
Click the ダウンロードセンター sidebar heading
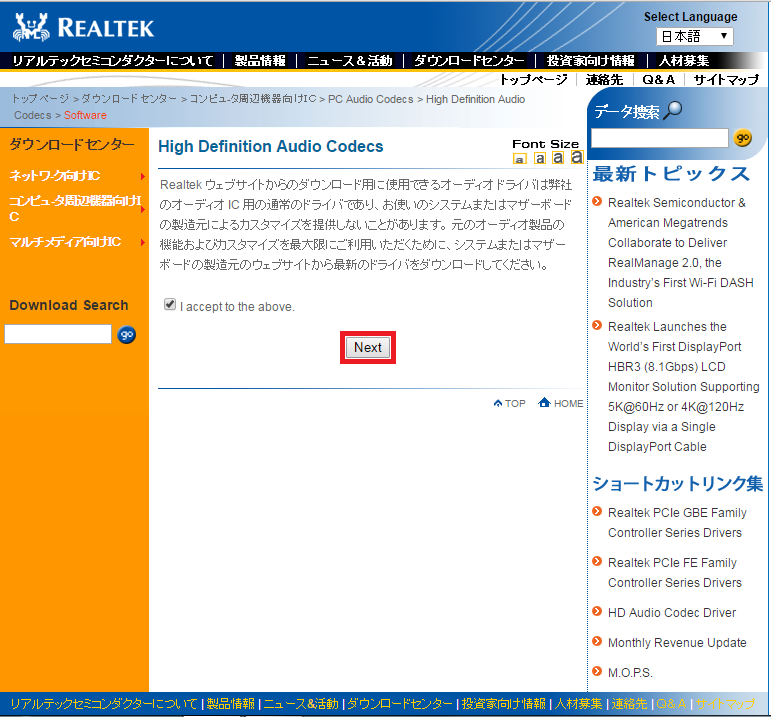(x=72, y=144)
